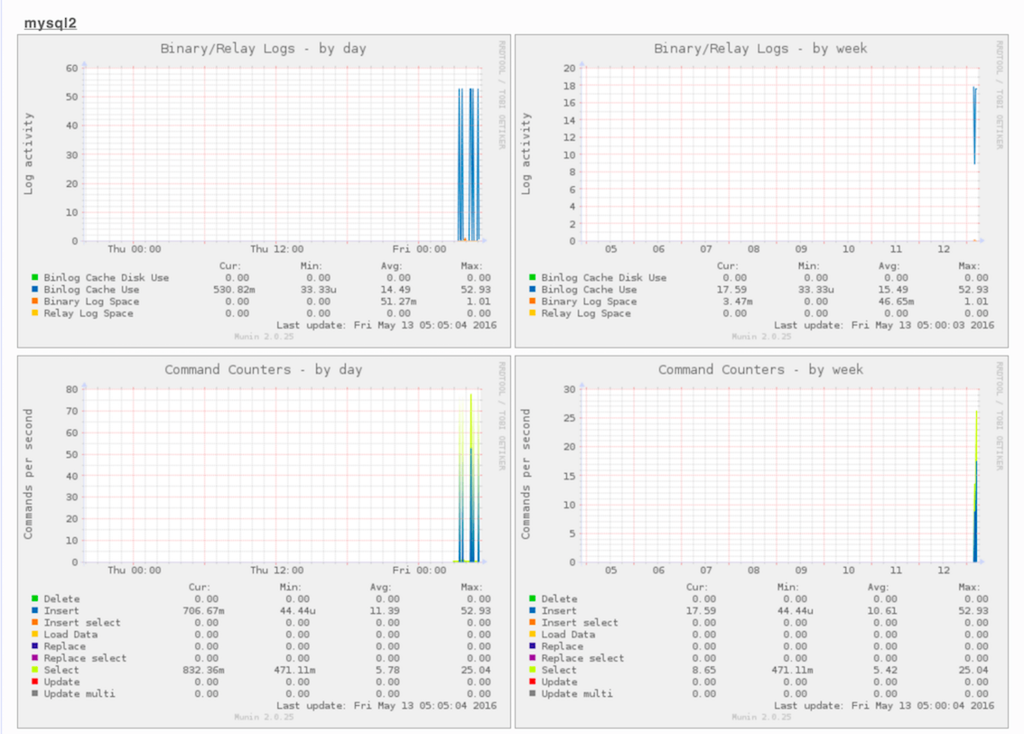Viewport: 1024px width, 734px height.
Task: Click 'Load Data' legend in by-day Command Counters
Action: point(71,634)
